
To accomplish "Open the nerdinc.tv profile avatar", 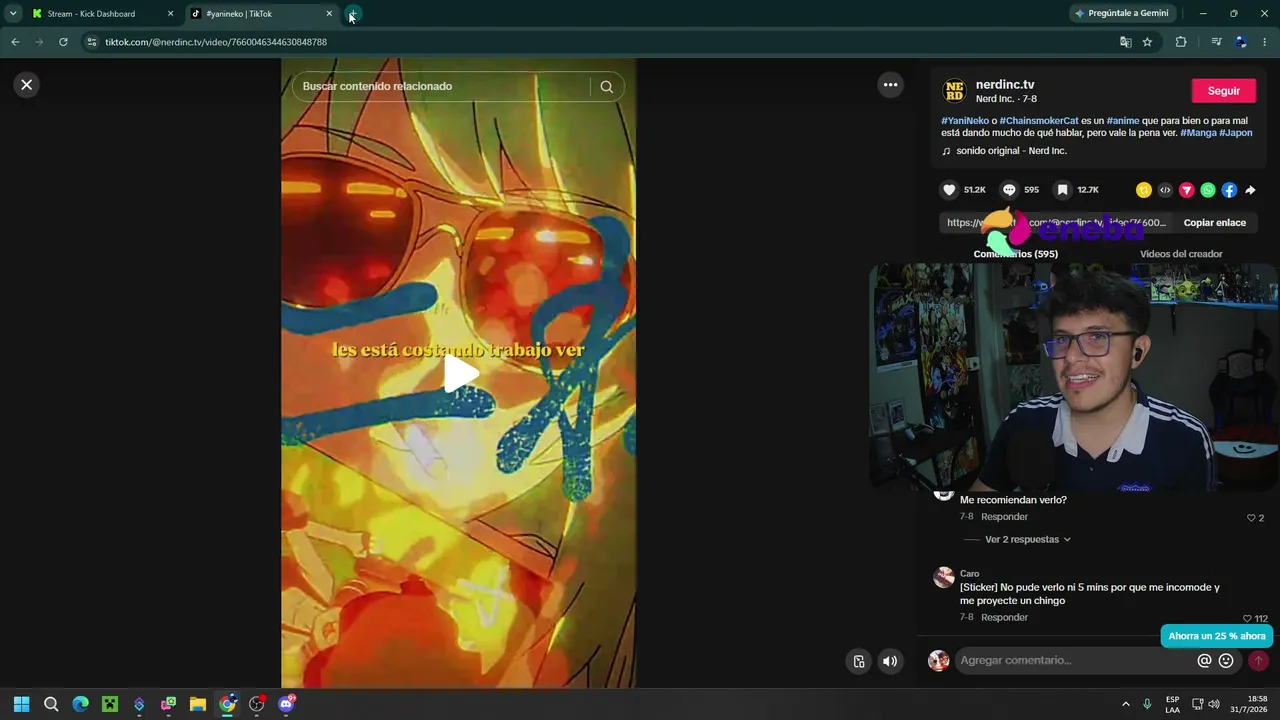I will click(955, 91).
